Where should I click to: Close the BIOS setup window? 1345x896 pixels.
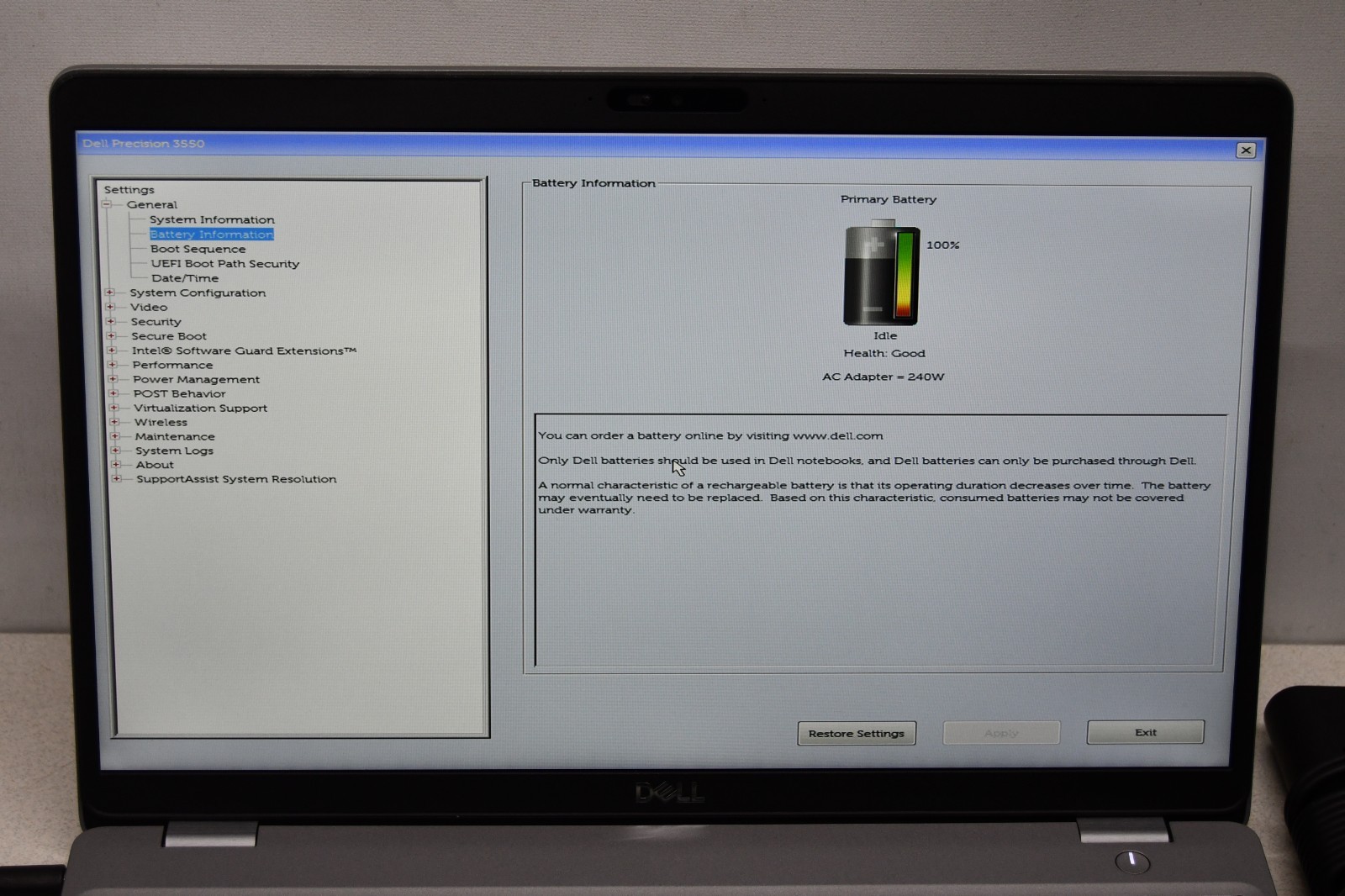coord(1246,150)
